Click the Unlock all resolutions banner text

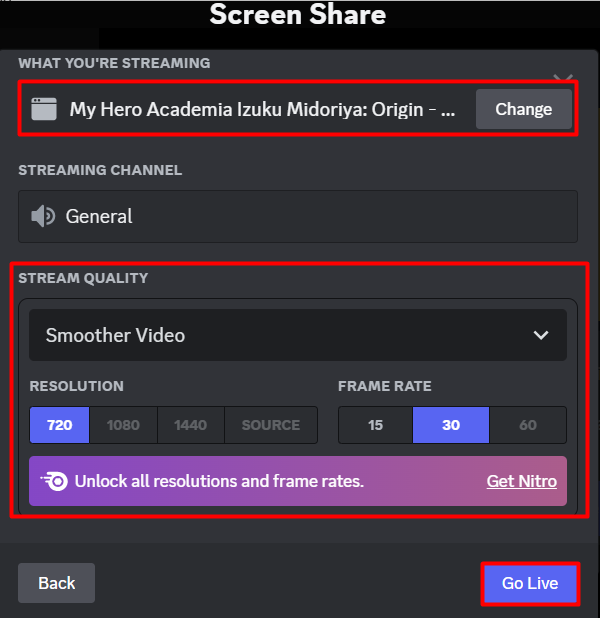(x=219, y=481)
